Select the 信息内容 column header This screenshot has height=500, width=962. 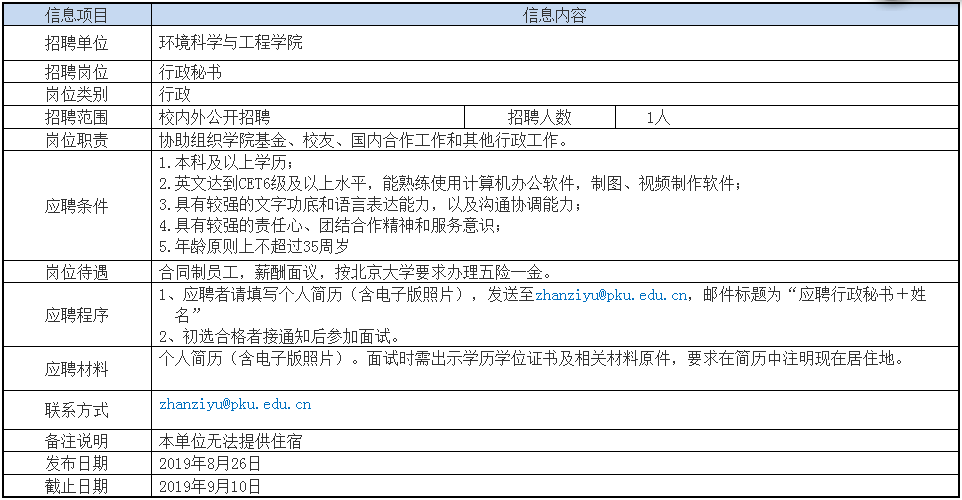point(555,15)
